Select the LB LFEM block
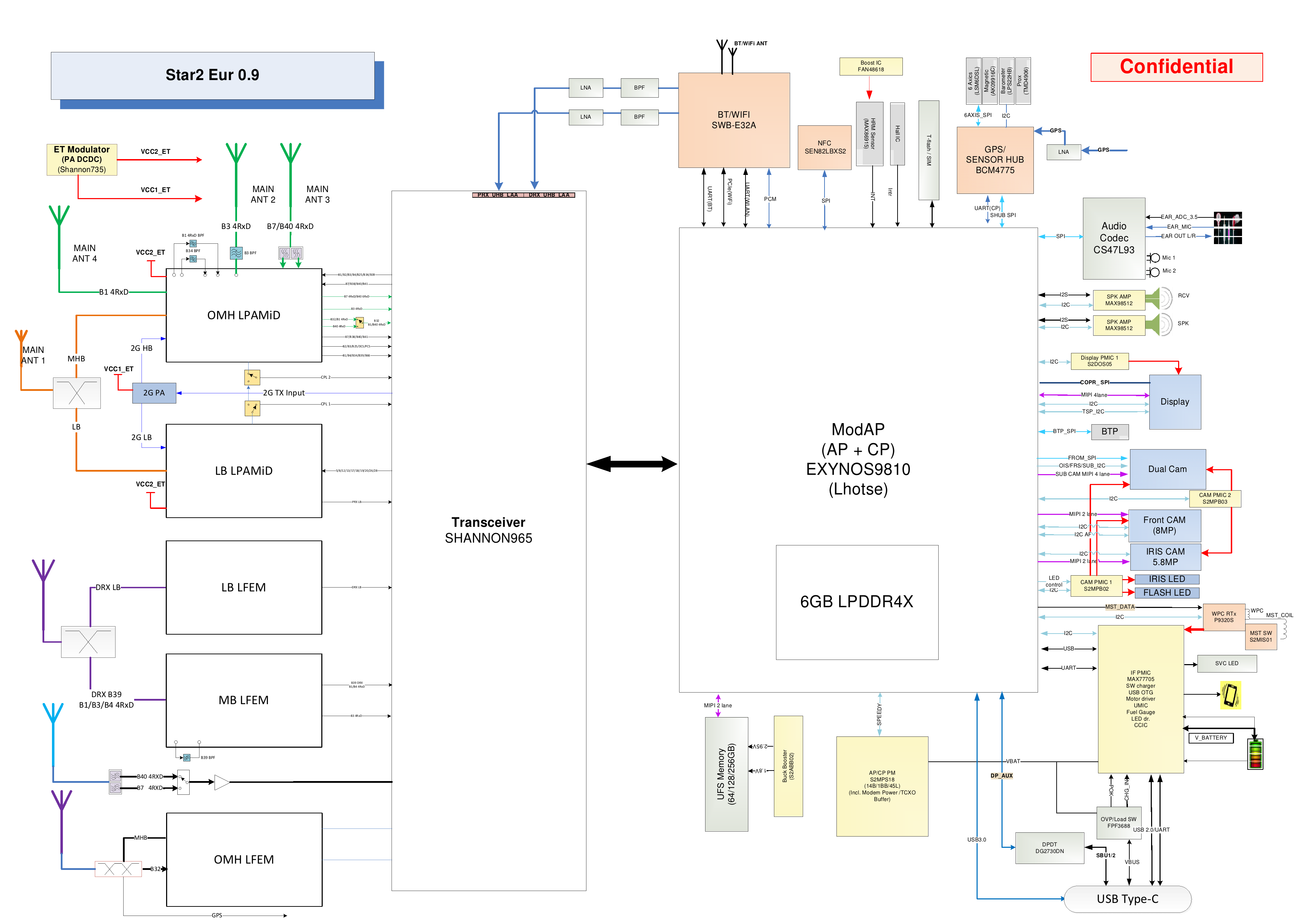 click(x=244, y=588)
